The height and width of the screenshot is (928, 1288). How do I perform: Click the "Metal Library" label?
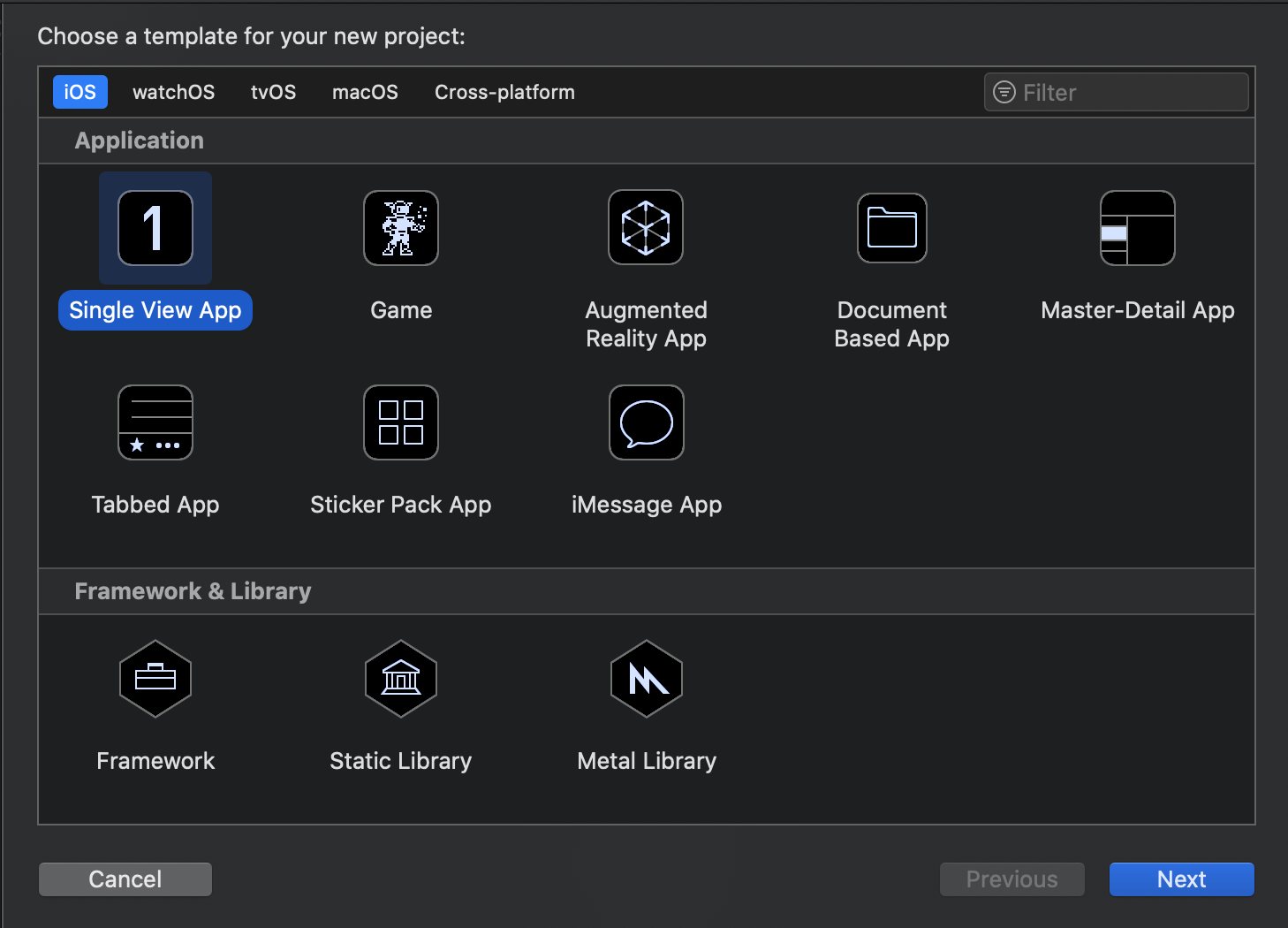647,761
